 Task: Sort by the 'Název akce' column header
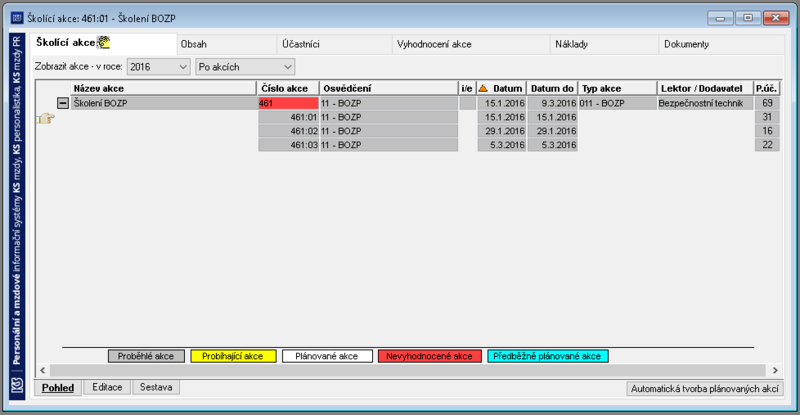(163, 88)
